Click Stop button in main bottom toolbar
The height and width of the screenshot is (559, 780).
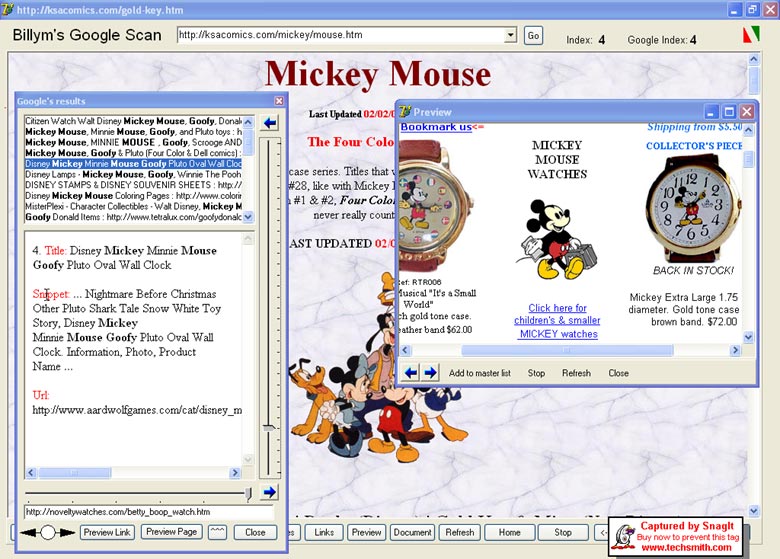[x=563, y=532]
